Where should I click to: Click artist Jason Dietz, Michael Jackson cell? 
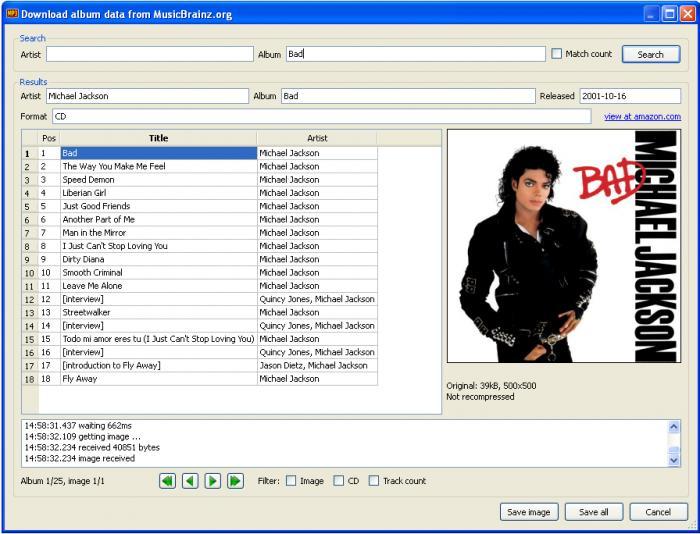[317, 366]
